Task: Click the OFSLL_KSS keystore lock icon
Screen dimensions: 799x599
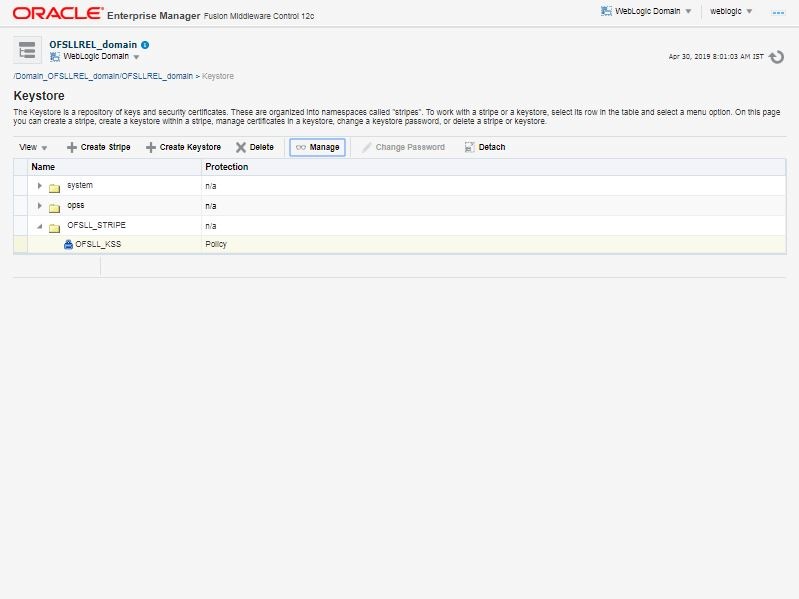Action: pos(68,244)
